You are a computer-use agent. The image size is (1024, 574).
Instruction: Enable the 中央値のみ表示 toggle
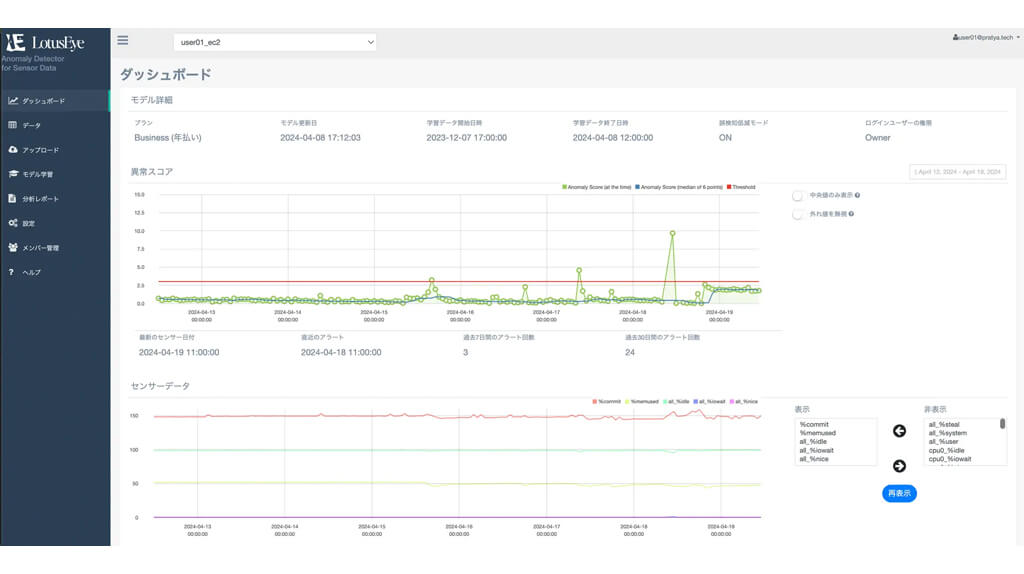click(798, 196)
